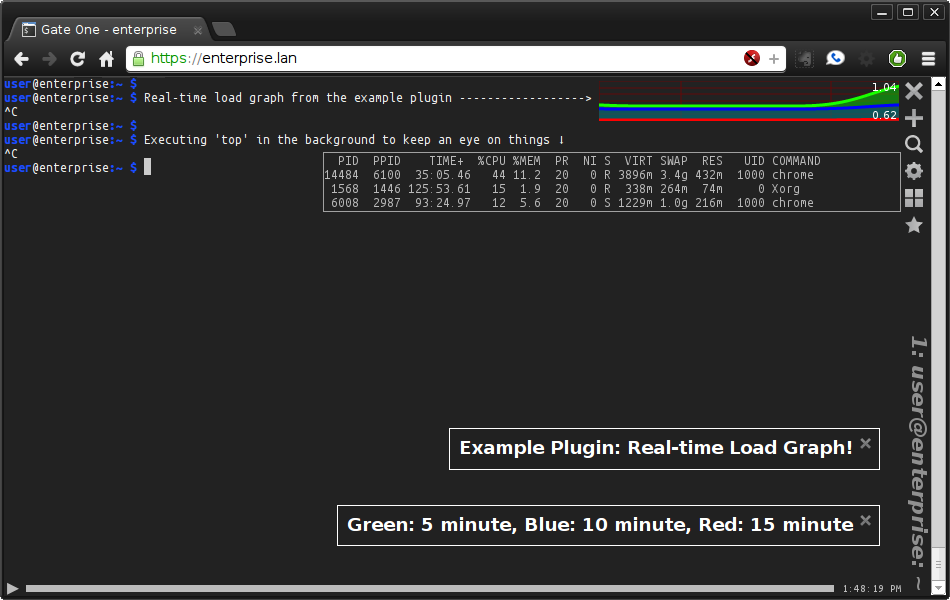
Task: Open the chat bubble phone extension
Action: click(835, 58)
